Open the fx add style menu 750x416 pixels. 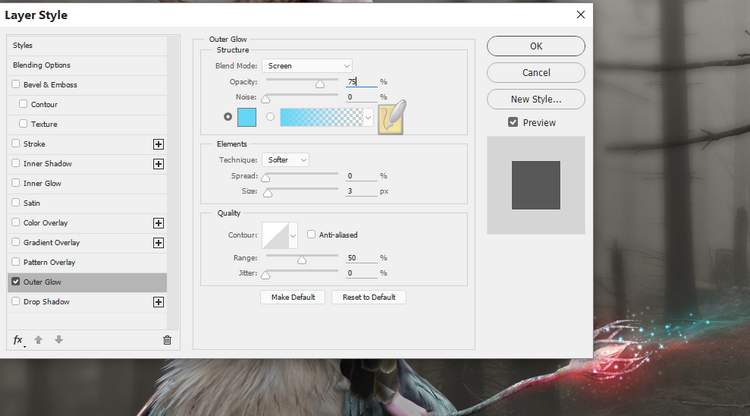18,340
